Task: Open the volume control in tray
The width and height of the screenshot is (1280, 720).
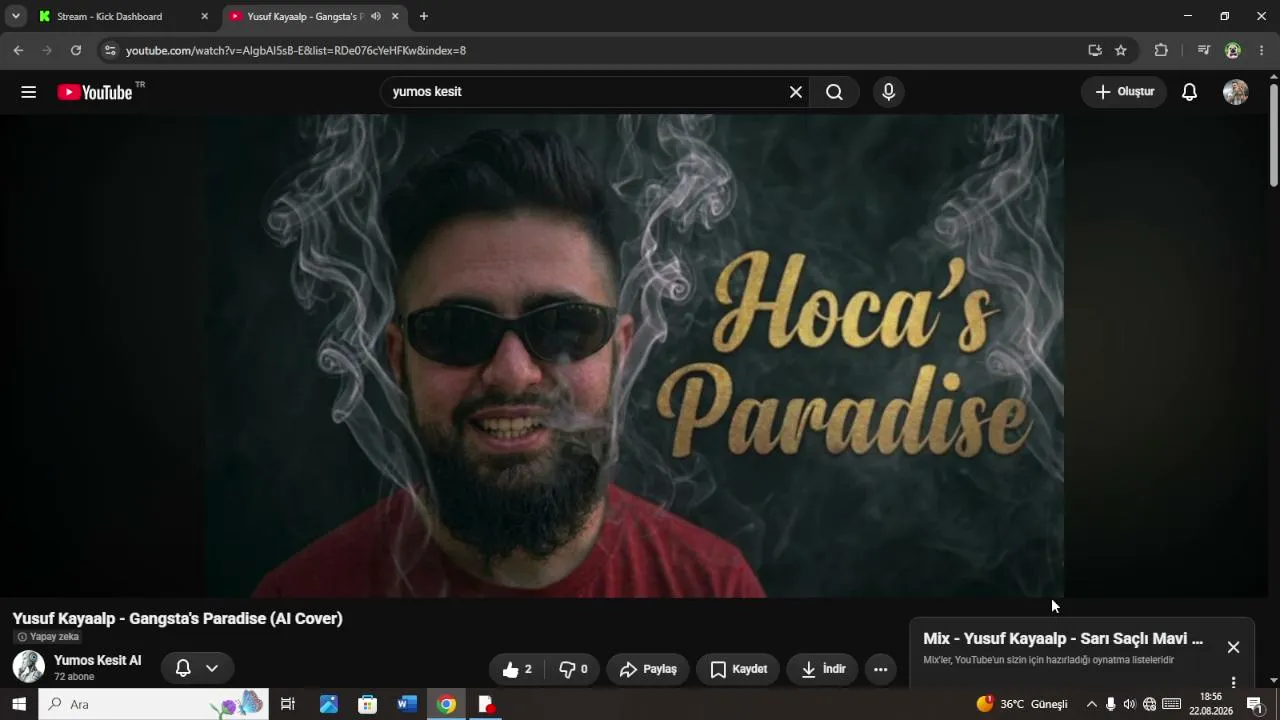Action: click(x=1129, y=704)
